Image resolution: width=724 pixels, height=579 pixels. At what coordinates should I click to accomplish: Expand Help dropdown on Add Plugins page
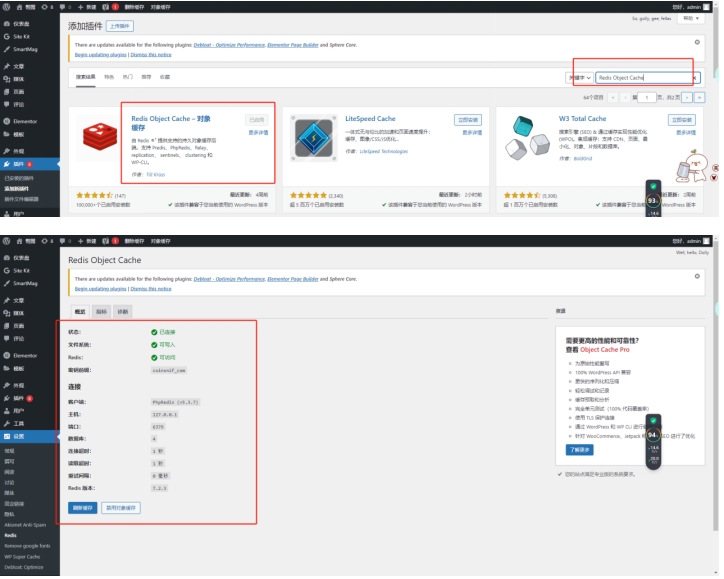click(691, 18)
